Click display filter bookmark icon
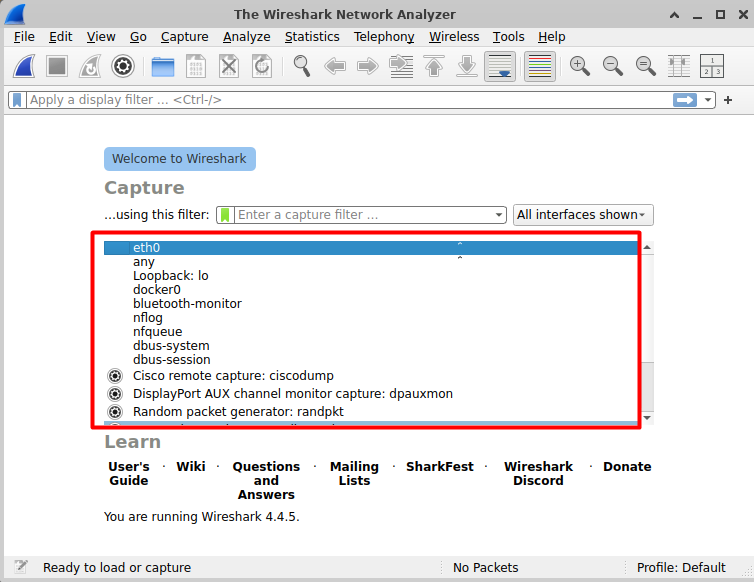 point(17,100)
